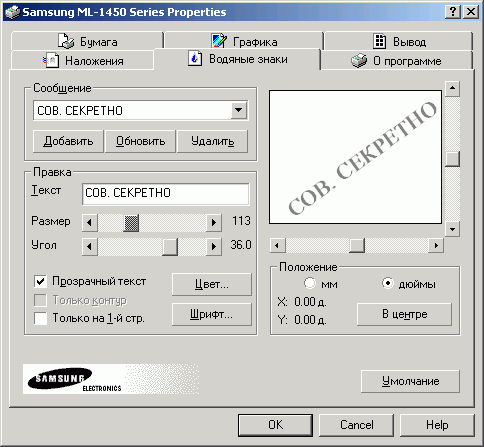Click the Наложения tab overlay icon
This screenshot has width=484, height=447.
point(51,61)
